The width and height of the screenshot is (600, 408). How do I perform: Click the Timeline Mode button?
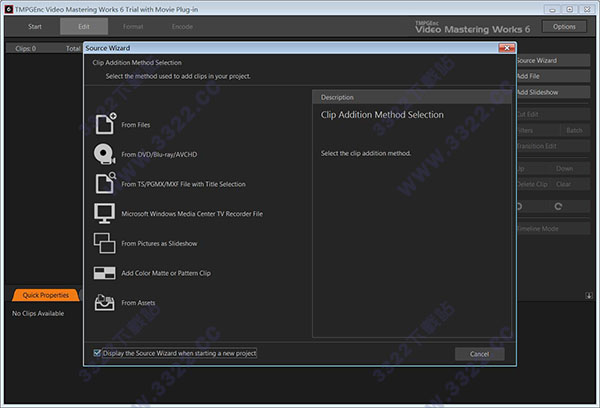pyautogui.click(x=553, y=228)
